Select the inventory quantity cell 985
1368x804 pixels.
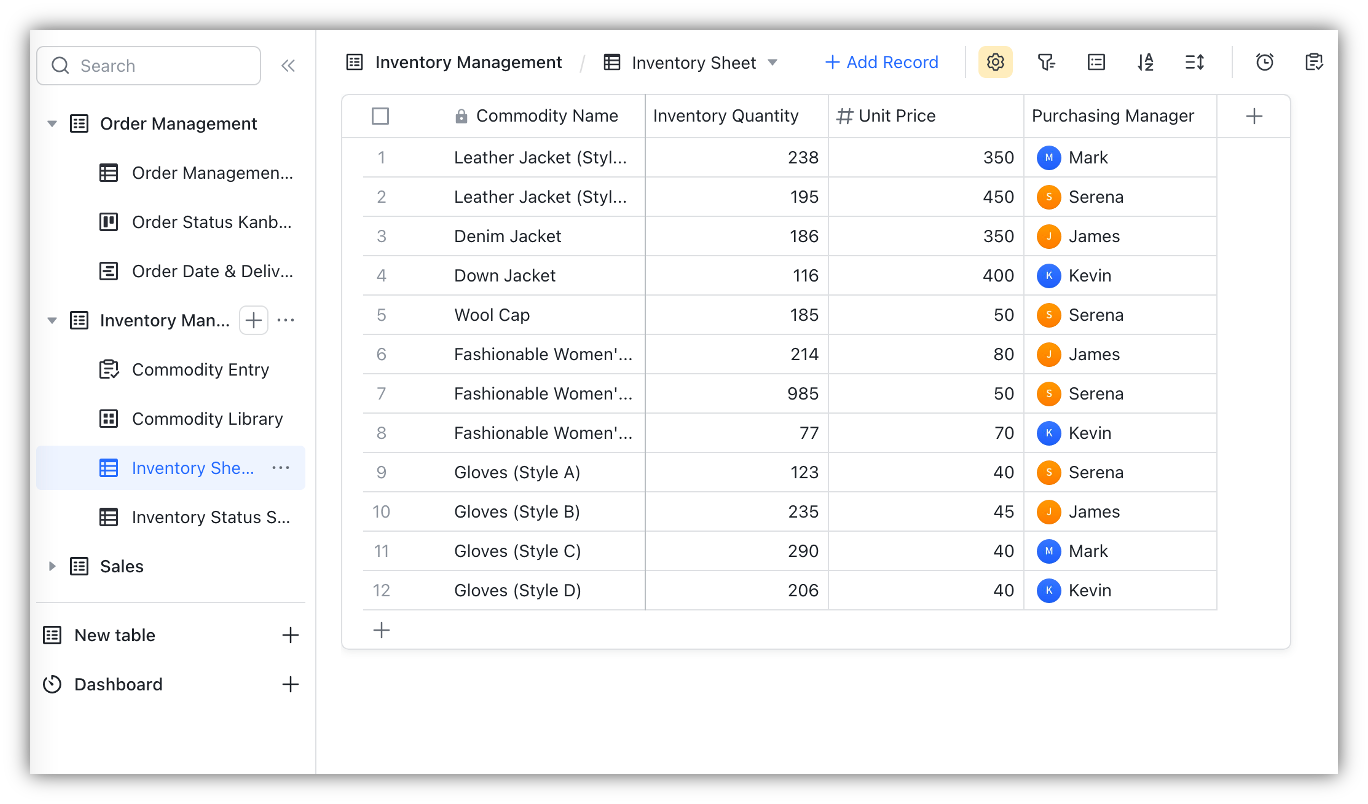point(737,394)
